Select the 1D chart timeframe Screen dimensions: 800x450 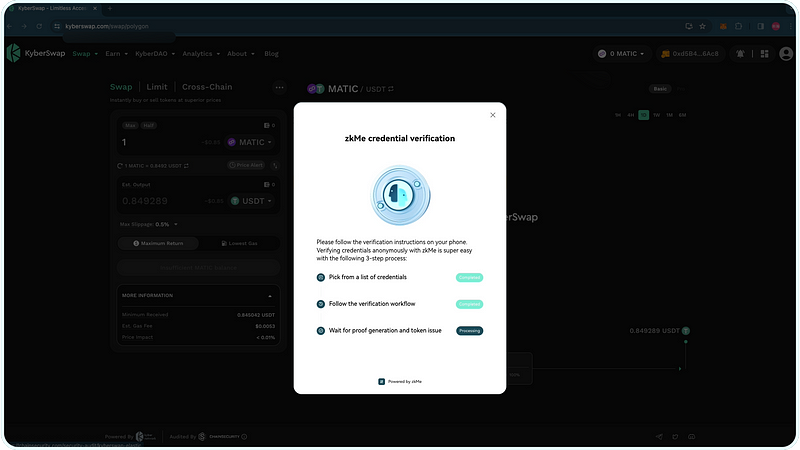[643, 115]
